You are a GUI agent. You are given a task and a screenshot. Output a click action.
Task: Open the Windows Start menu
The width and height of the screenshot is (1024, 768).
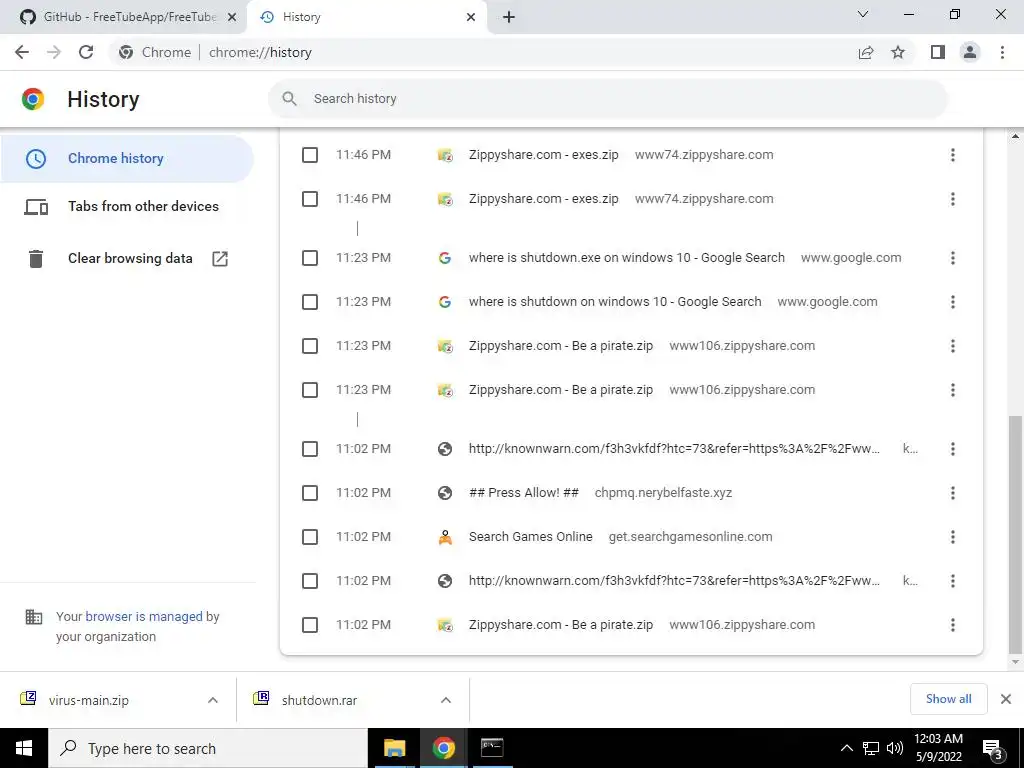[24, 748]
